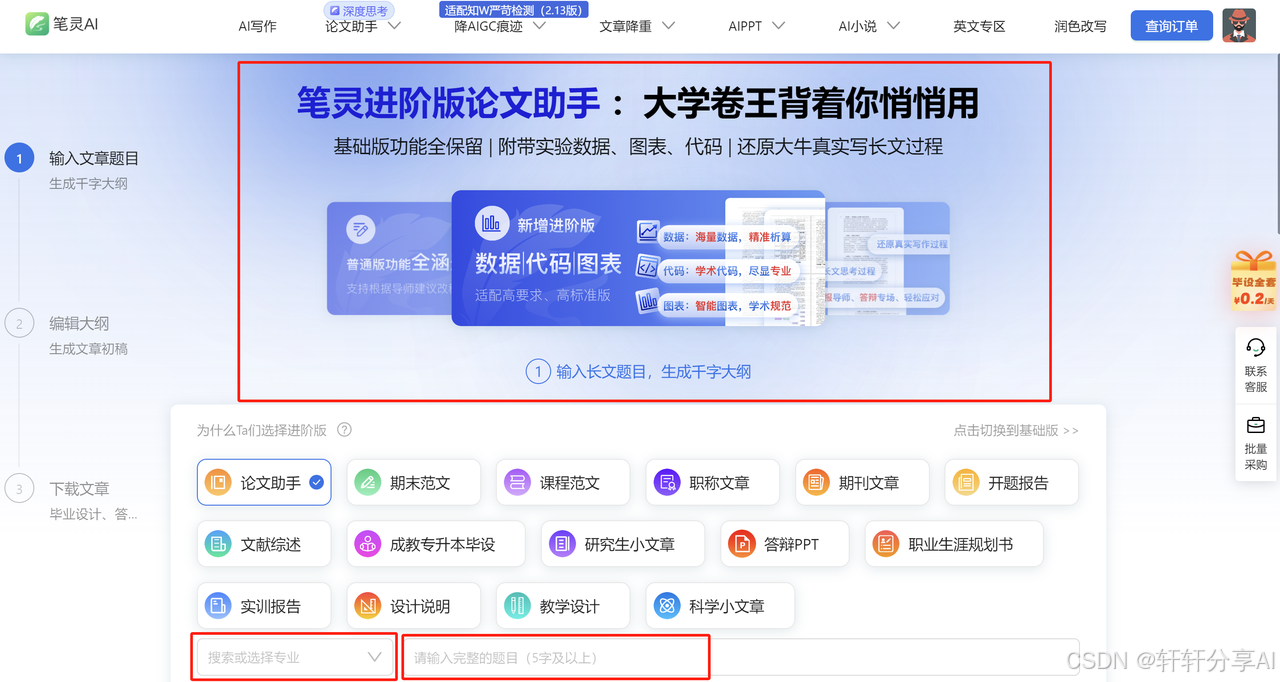
Task: Click the title input field
Action: pos(741,657)
